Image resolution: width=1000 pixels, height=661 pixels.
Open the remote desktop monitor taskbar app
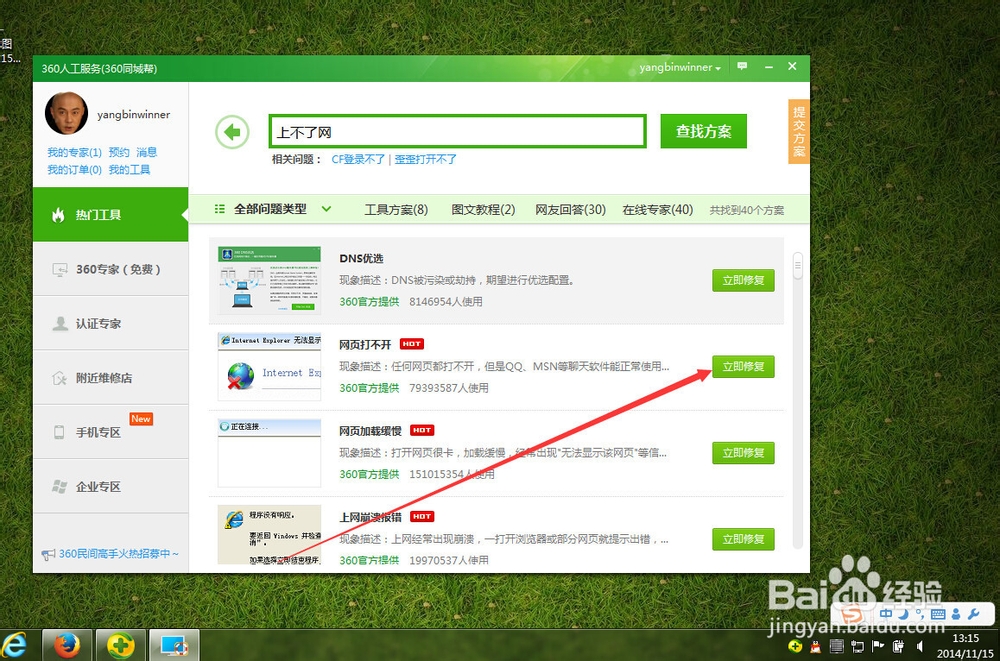pos(174,645)
